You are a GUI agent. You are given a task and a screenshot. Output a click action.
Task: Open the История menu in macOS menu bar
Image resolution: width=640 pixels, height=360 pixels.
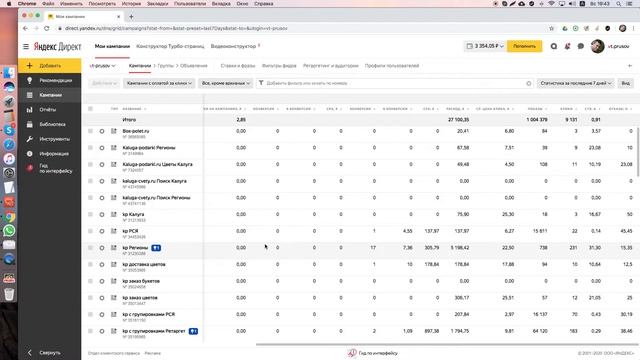132,4
